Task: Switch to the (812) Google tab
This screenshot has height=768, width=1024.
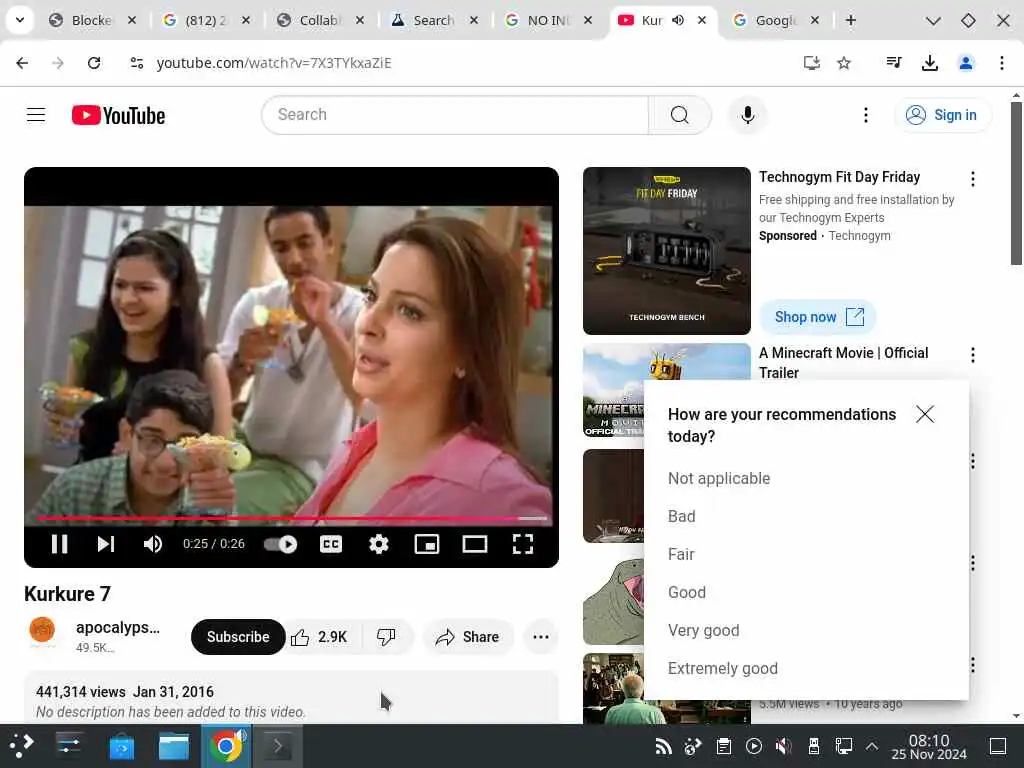Action: pos(206,21)
